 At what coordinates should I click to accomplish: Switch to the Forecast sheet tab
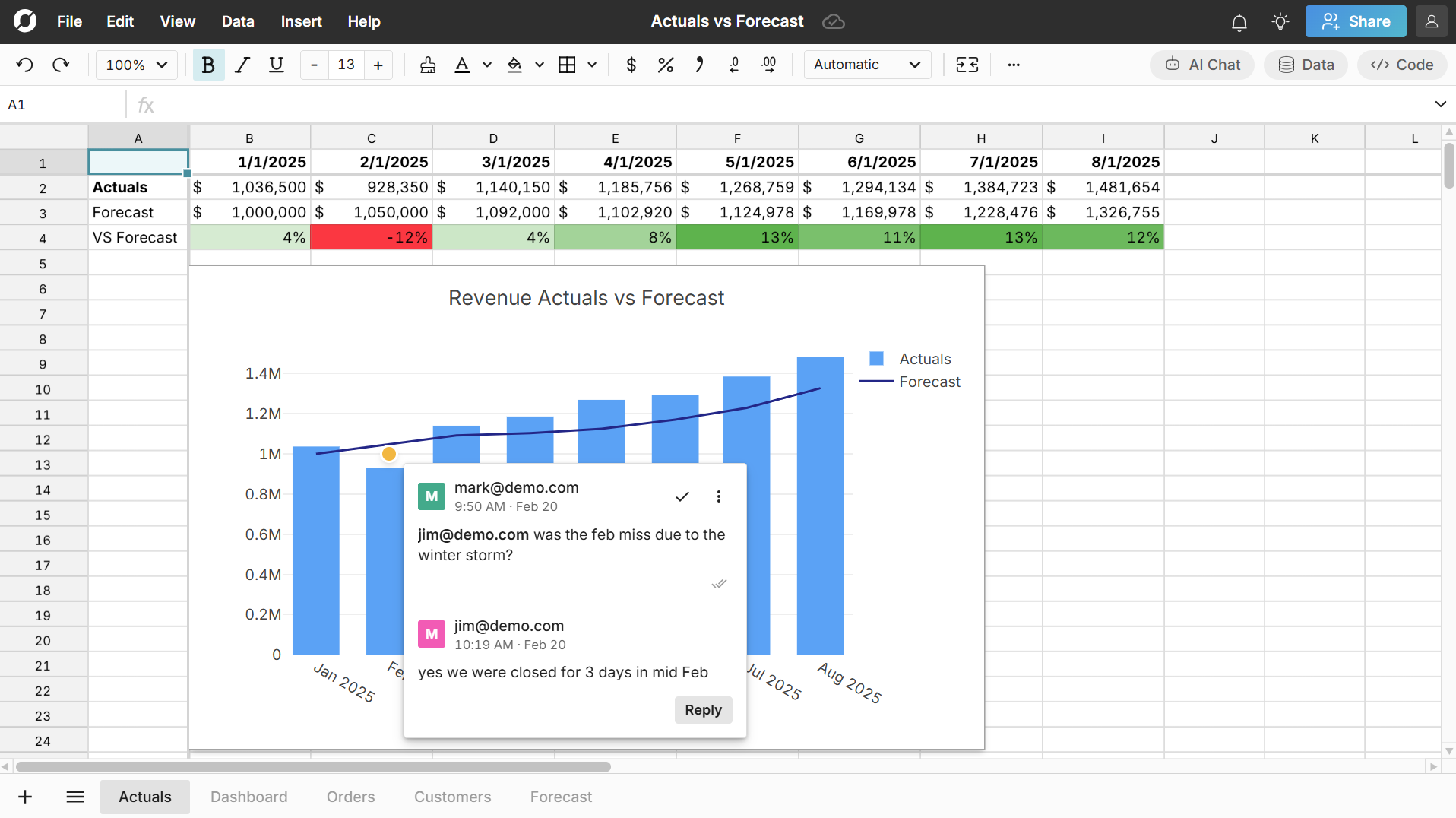561,797
